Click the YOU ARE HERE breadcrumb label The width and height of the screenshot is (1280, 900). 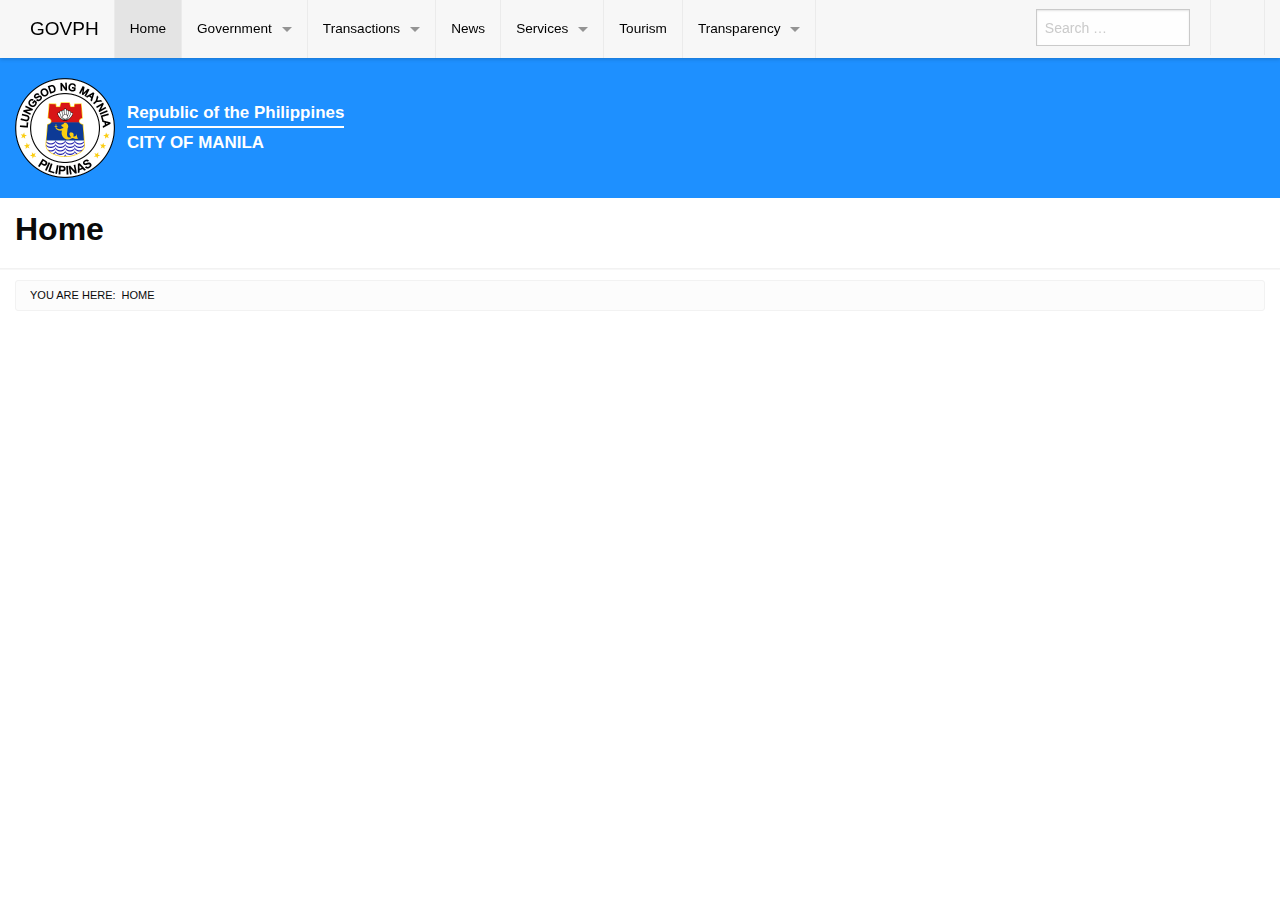tap(73, 296)
